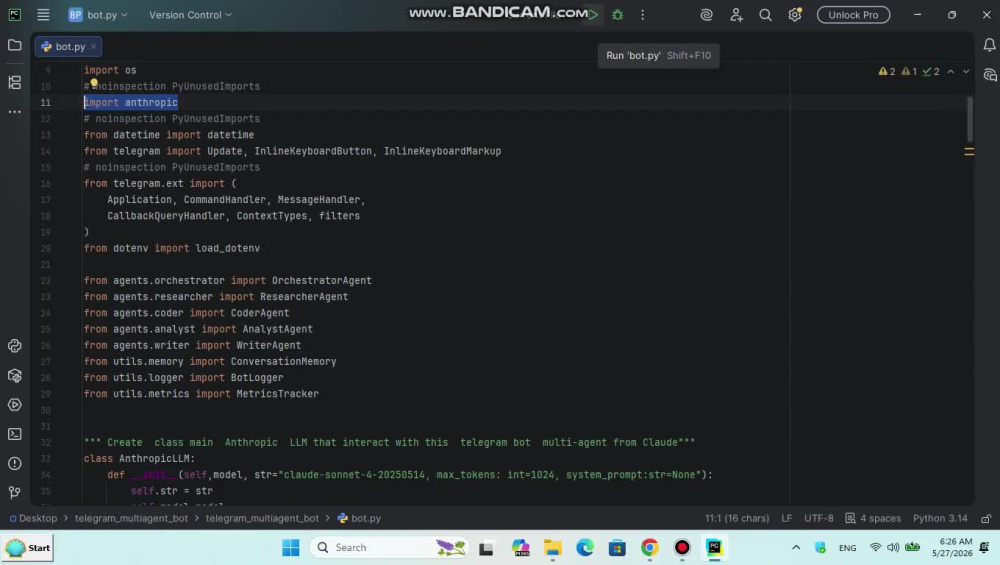
Task: Open the Git version control tool window
Action: coord(14,492)
